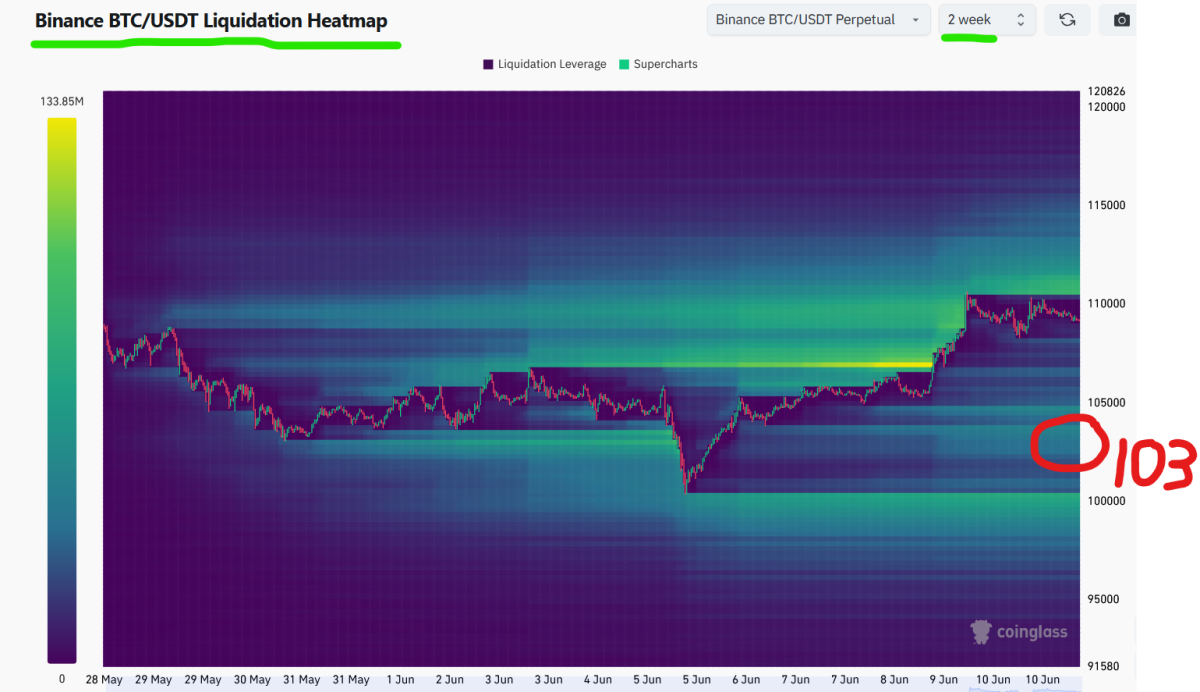Click the 28 May date axis label

[x=104, y=679]
